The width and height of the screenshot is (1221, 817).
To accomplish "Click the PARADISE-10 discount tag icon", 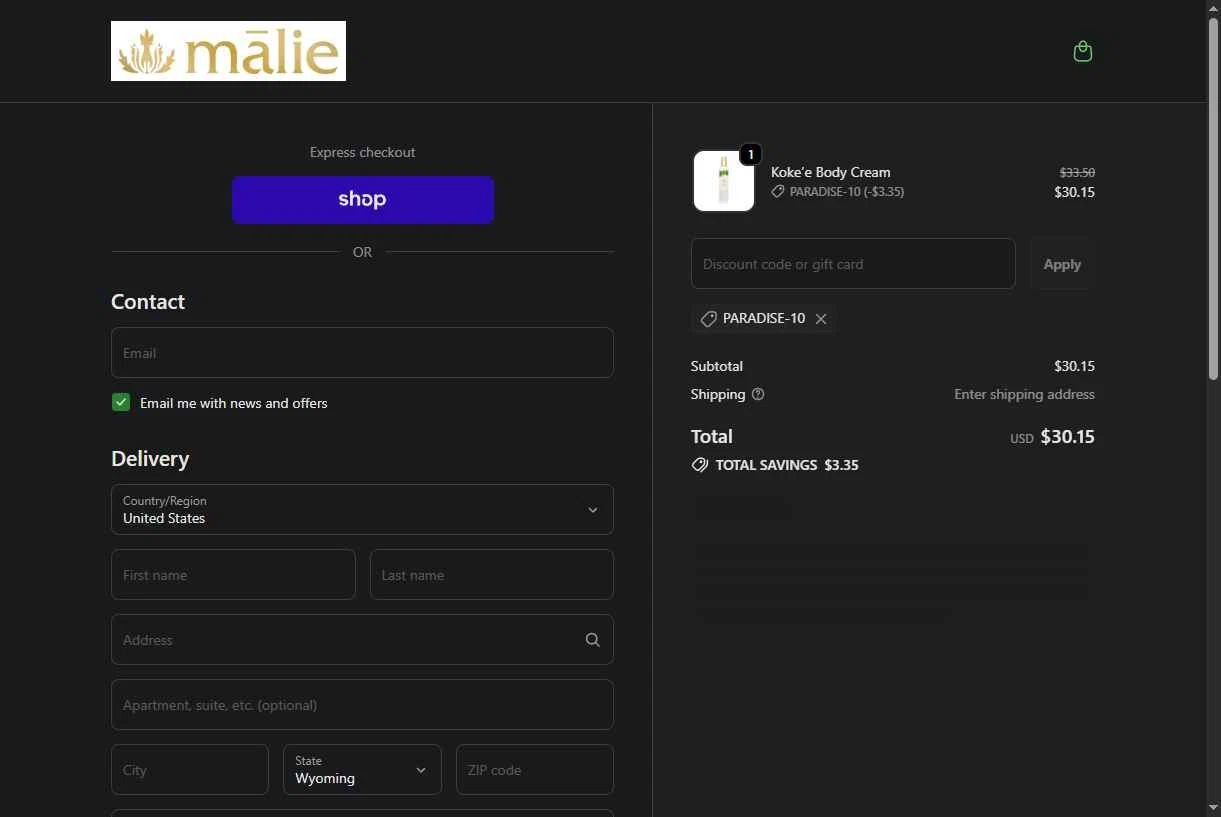I will (708, 319).
